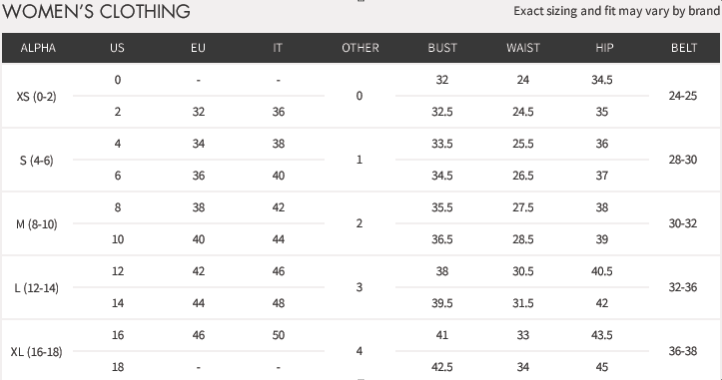The width and height of the screenshot is (722, 380).
Task: Click the hip value 43.5 cell
Action: pos(602,335)
